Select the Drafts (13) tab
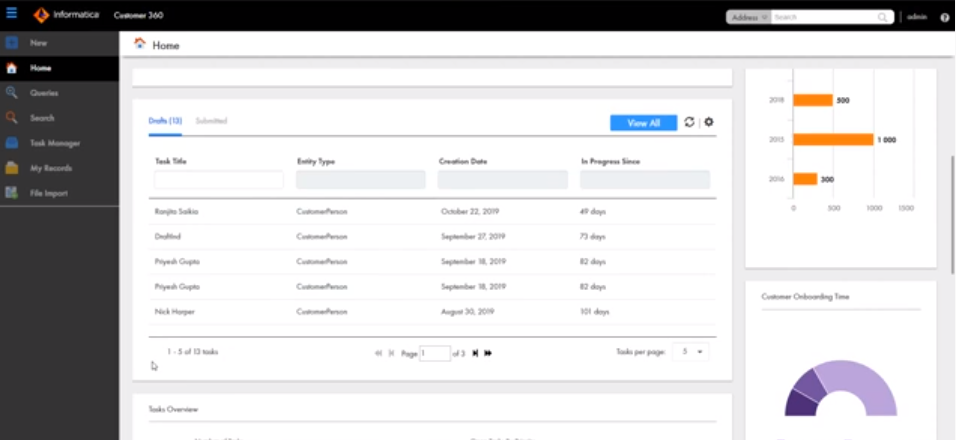The height and width of the screenshot is (440, 956). coord(165,121)
